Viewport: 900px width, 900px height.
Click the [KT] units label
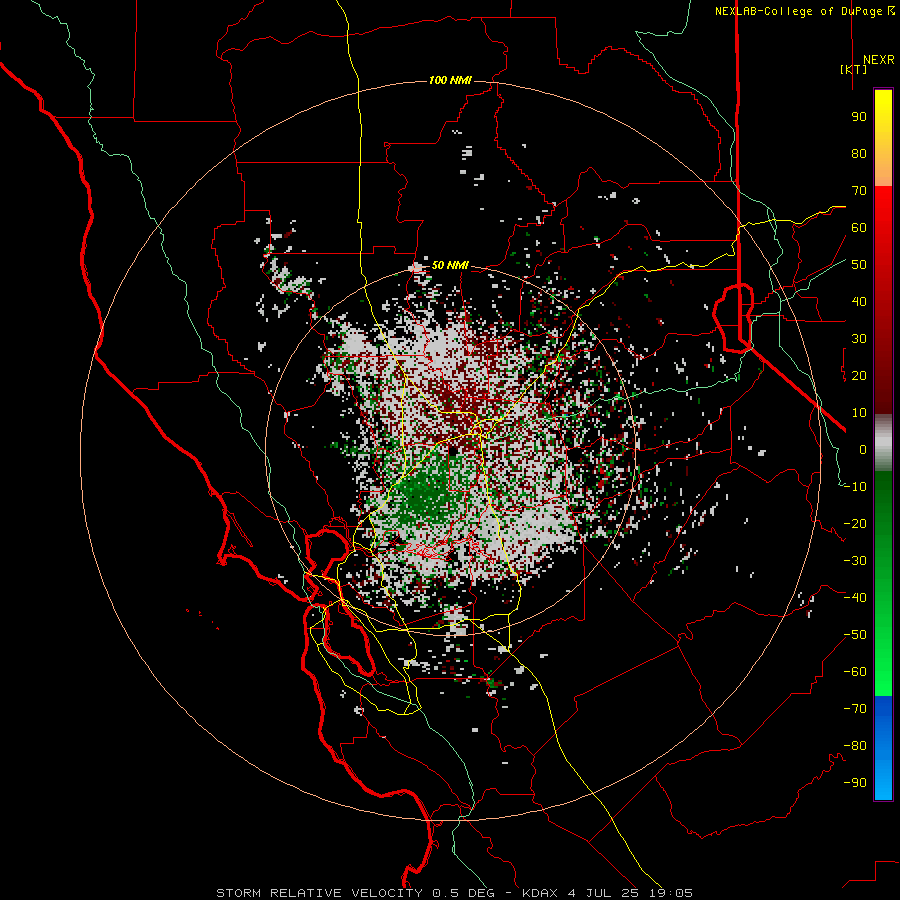pos(854,69)
